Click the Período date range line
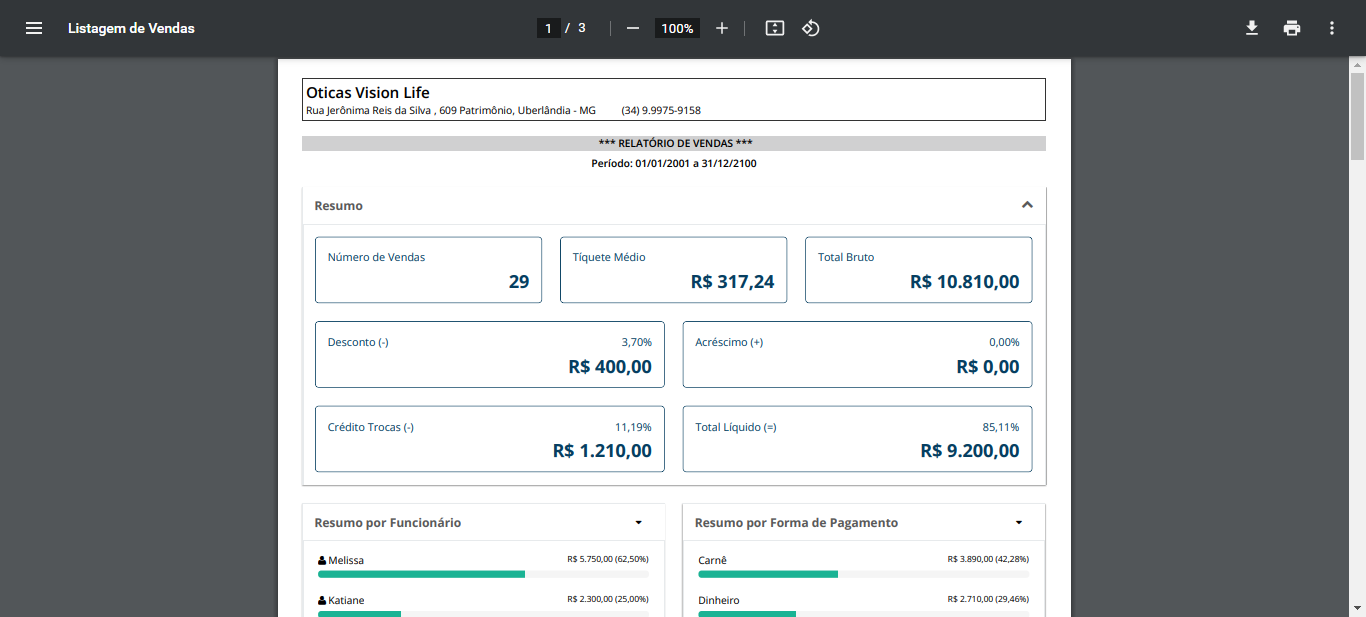The height and width of the screenshot is (617, 1366). pyautogui.click(x=674, y=162)
